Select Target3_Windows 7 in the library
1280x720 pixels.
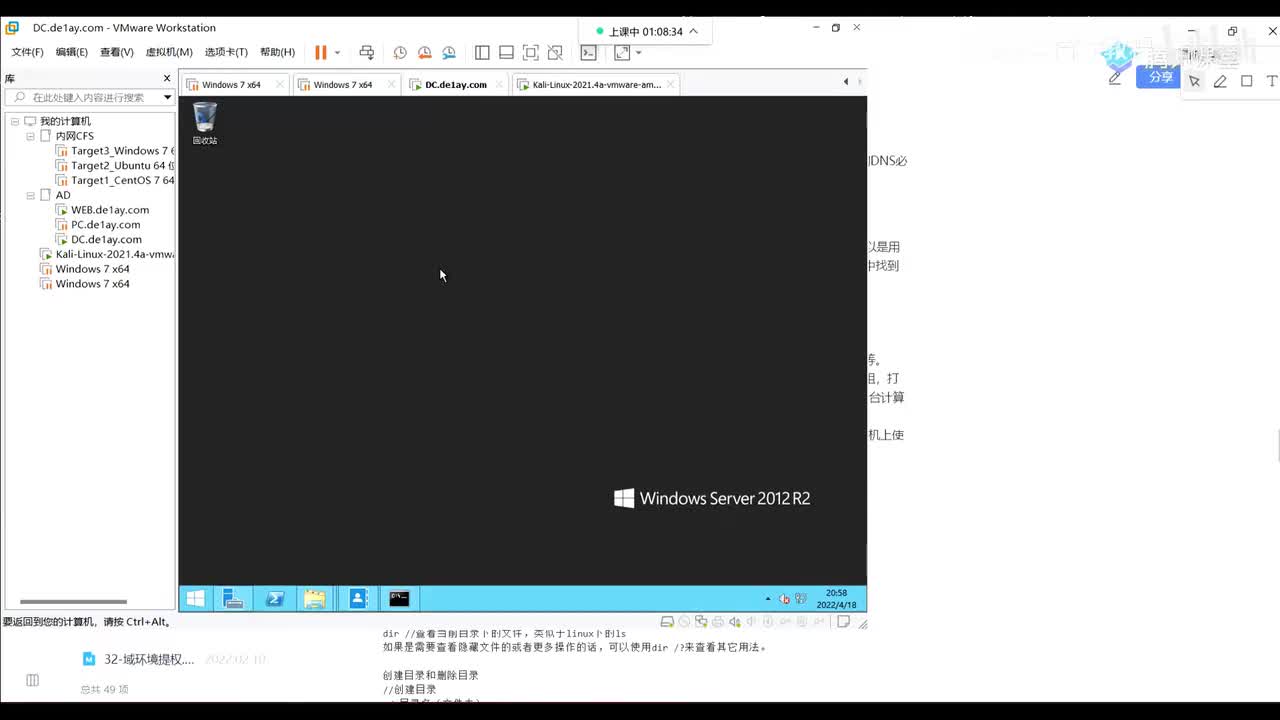[115, 151]
